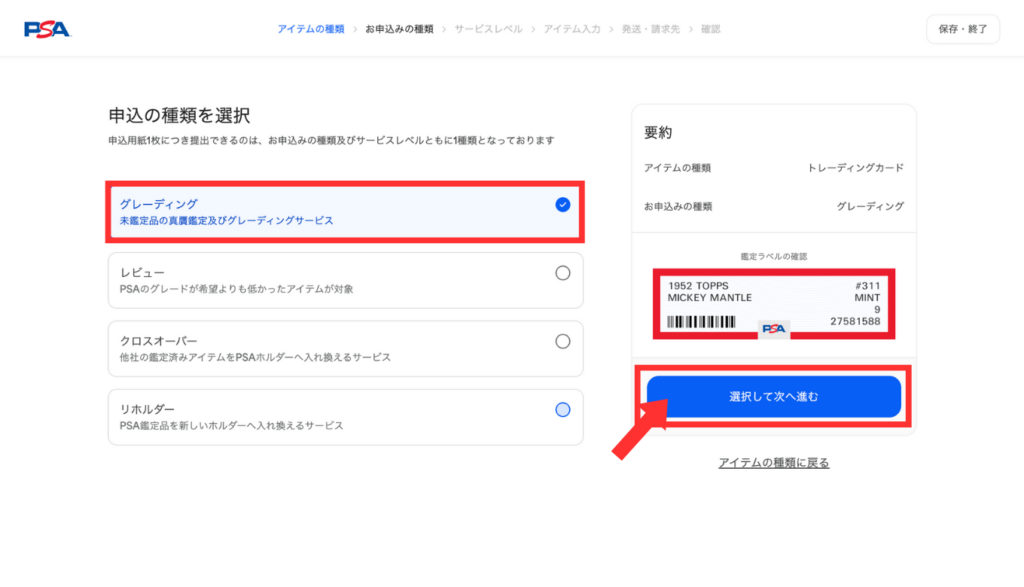Select the お申込みの種類 breadcrumb step
The height and width of the screenshot is (587, 1024).
399,29
